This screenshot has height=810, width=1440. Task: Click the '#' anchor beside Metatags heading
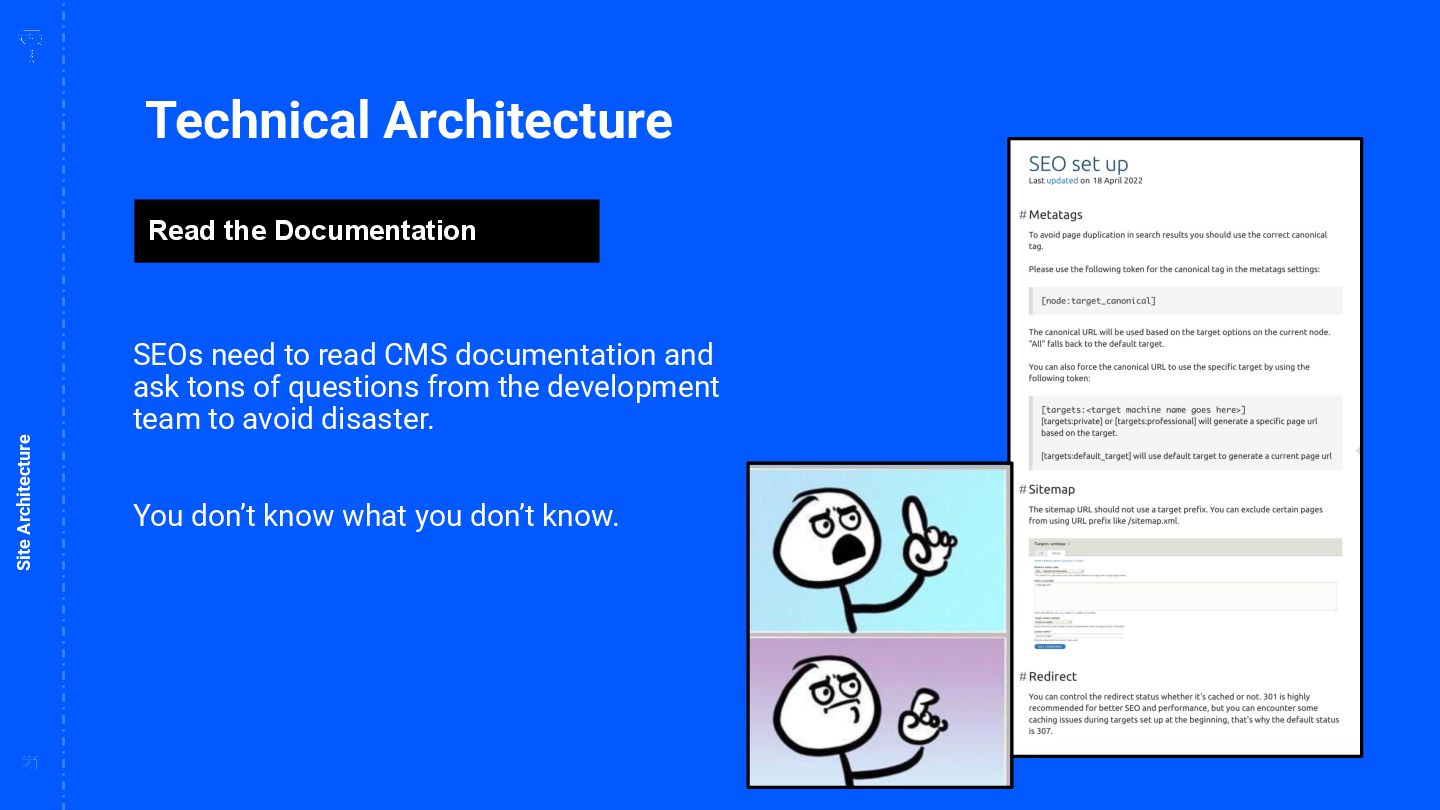point(1023,215)
